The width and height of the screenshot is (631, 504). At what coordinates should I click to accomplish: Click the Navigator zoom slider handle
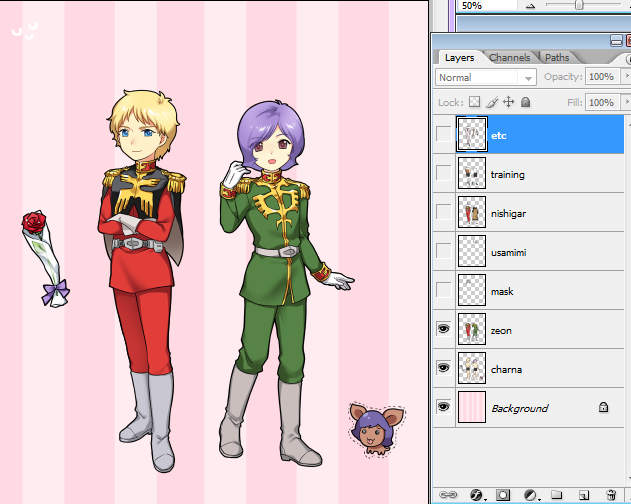click(579, 5)
